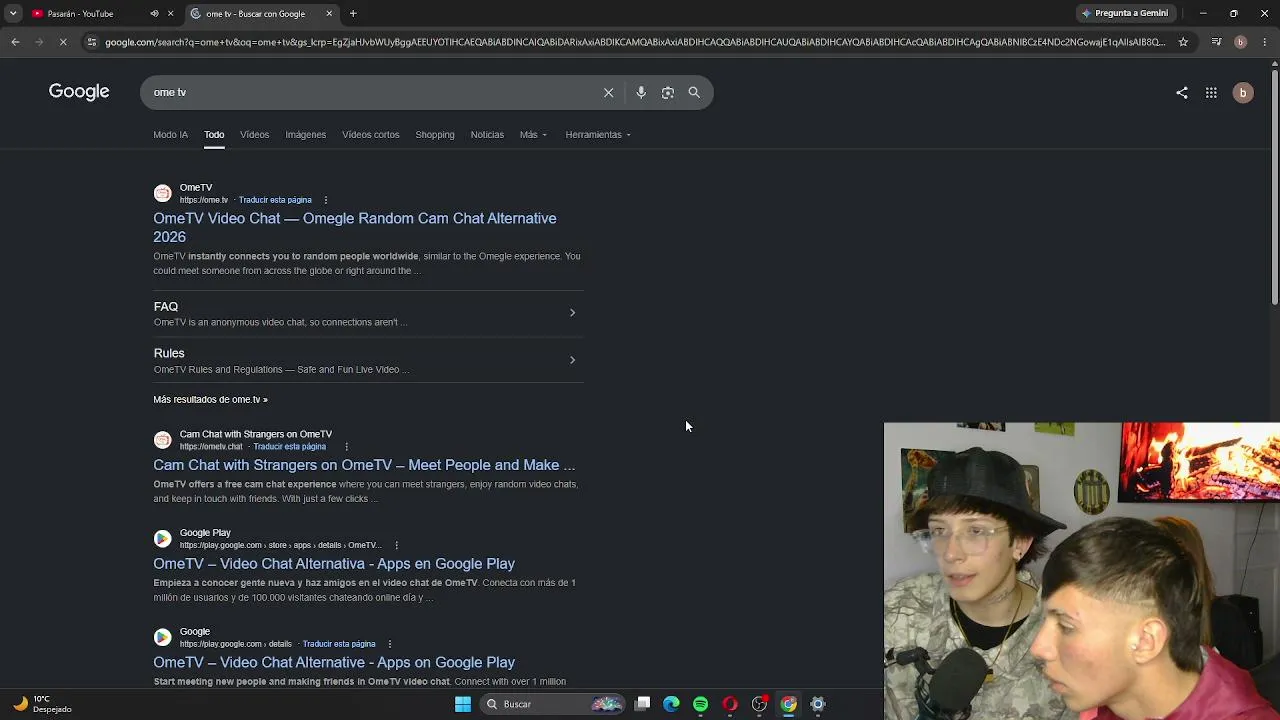
Task: Translate the ome.tv result page
Action: pyautogui.click(x=275, y=200)
